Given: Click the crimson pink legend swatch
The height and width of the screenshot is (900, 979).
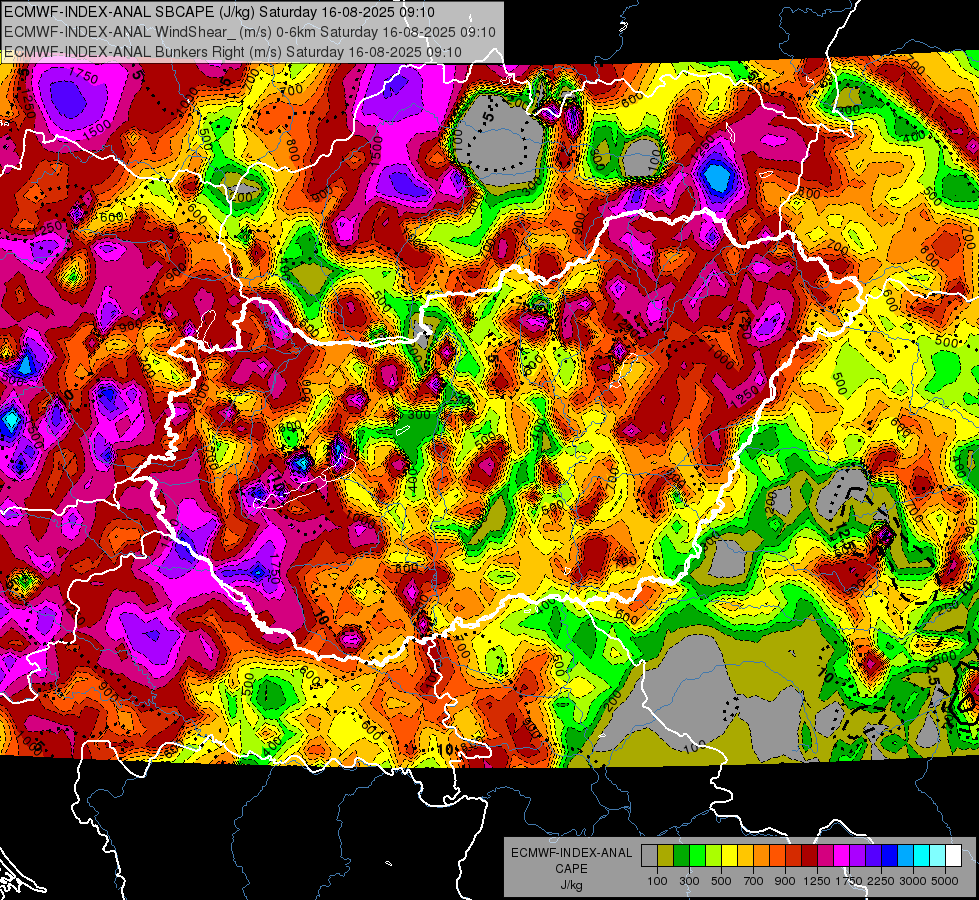Looking at the screenshot, I should (x=825, y=855).
